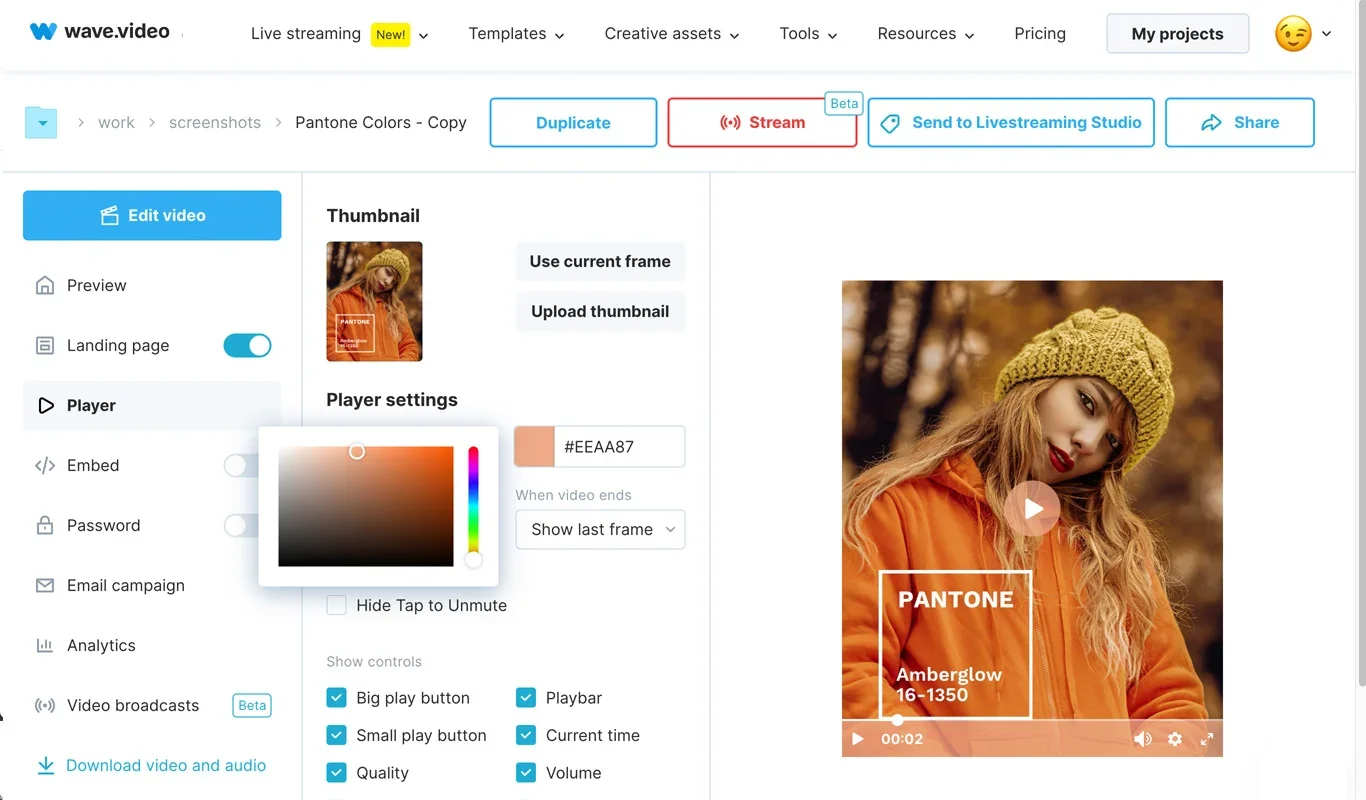1366x800 pixels.
Task: Uncheck the Quality checkbox
Action: point(337,773)
